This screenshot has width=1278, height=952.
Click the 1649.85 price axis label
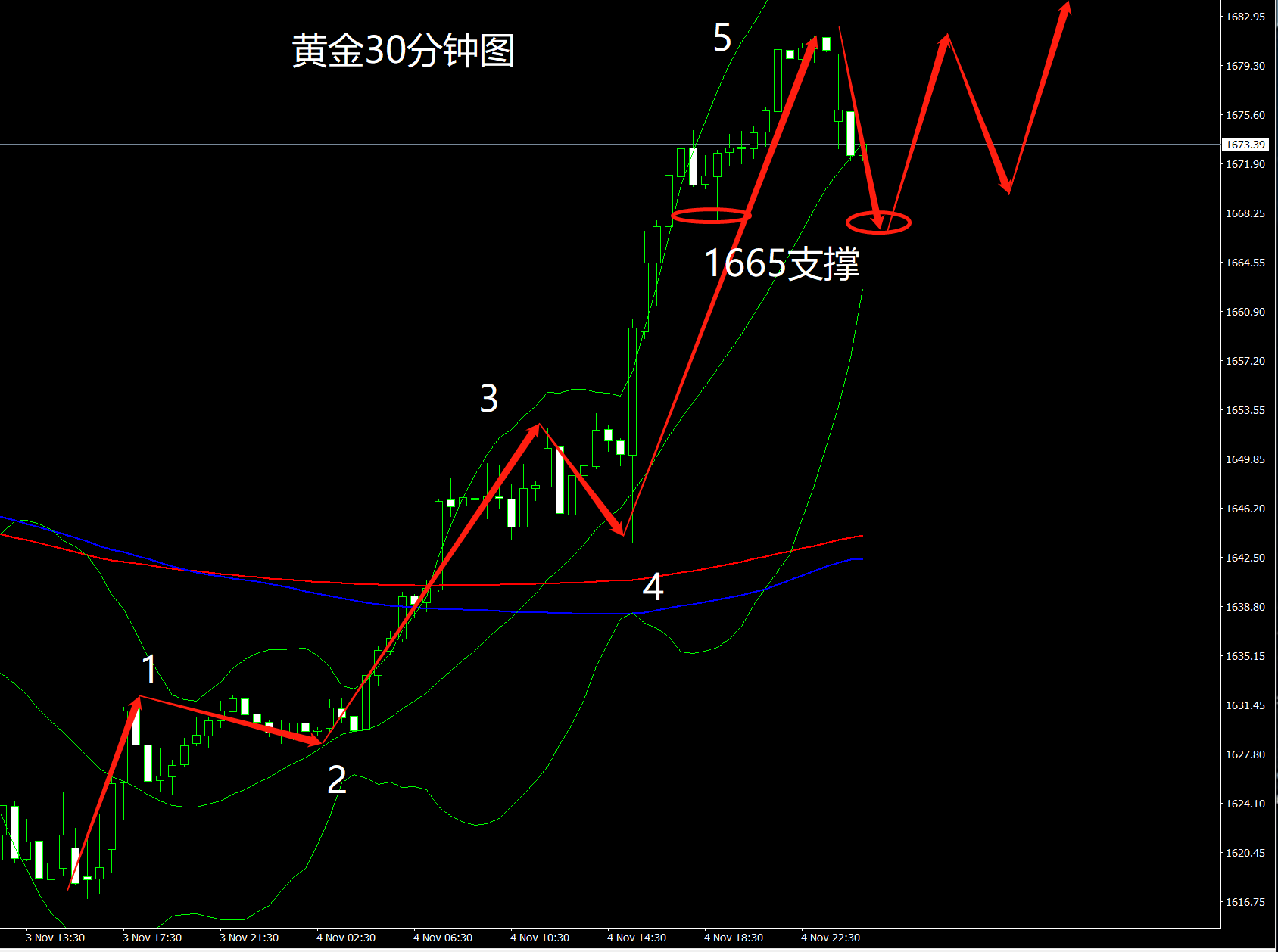tap(1245, 459)
